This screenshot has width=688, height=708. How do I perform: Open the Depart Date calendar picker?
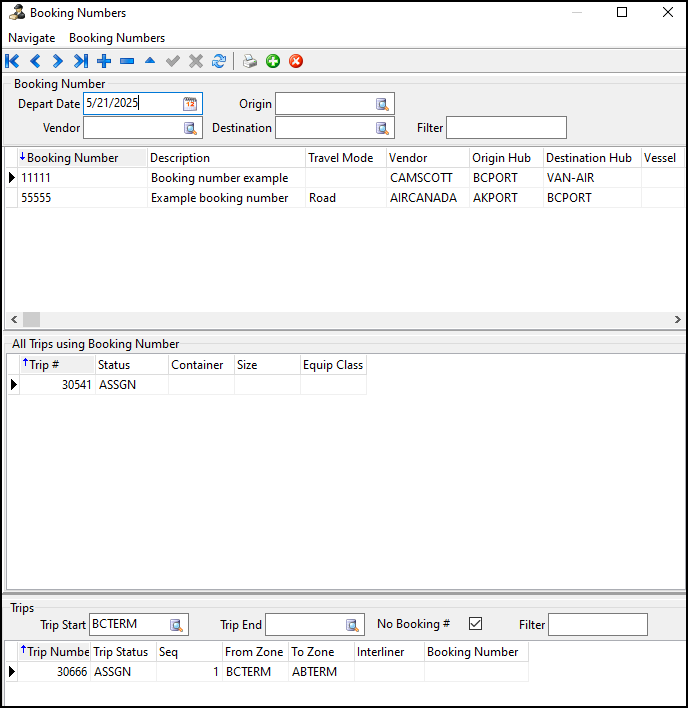190,103
